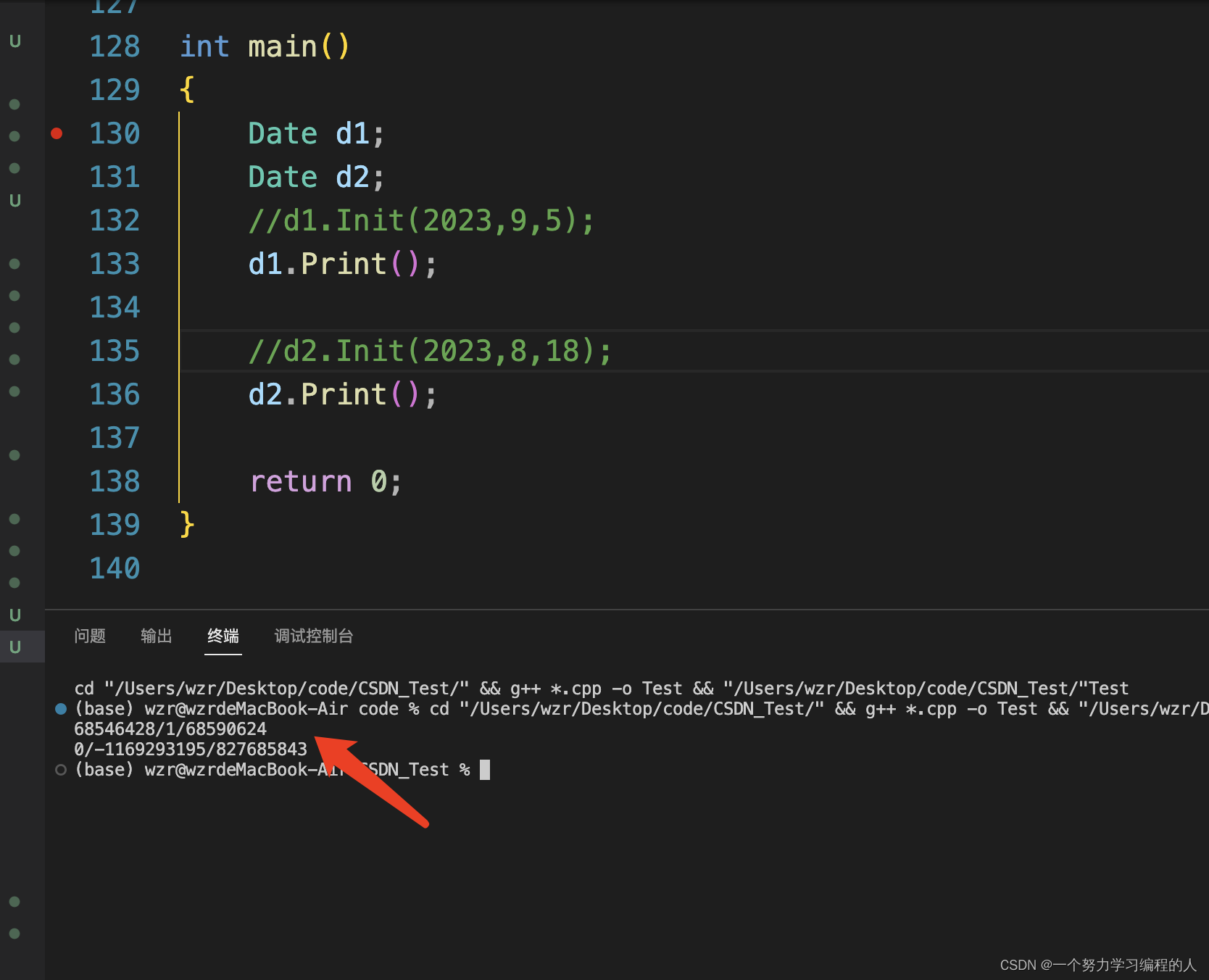Click line number 134 in the gutter

[x=115, y=307]
